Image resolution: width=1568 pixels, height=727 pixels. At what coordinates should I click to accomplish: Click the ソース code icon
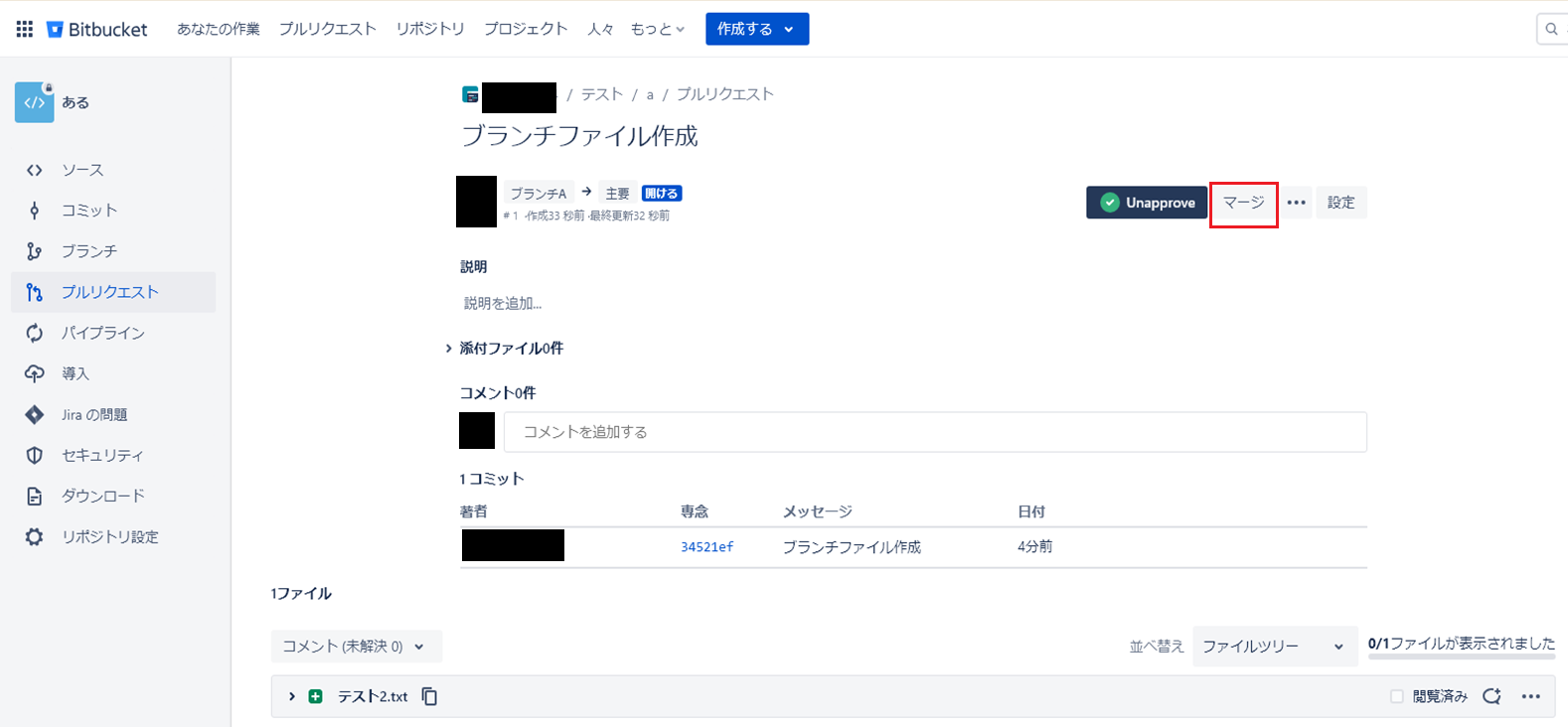[x=35, y=170]
